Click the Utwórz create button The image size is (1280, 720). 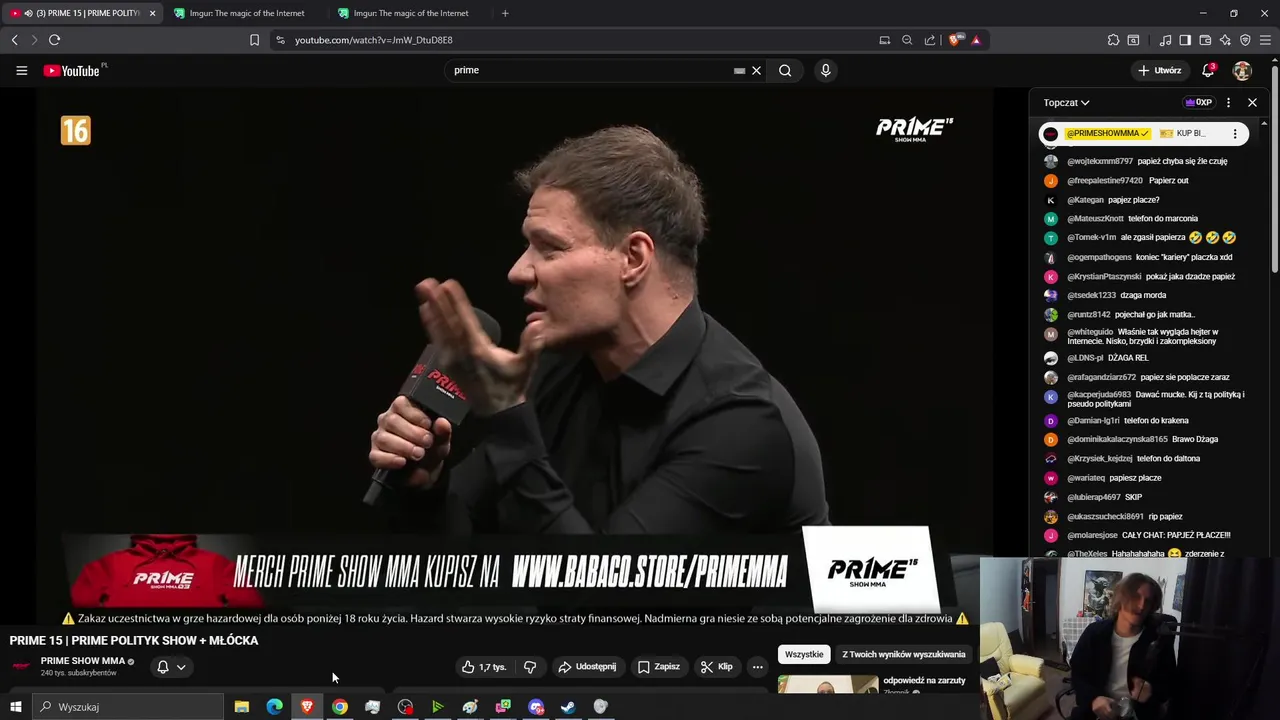(1160, 70)
